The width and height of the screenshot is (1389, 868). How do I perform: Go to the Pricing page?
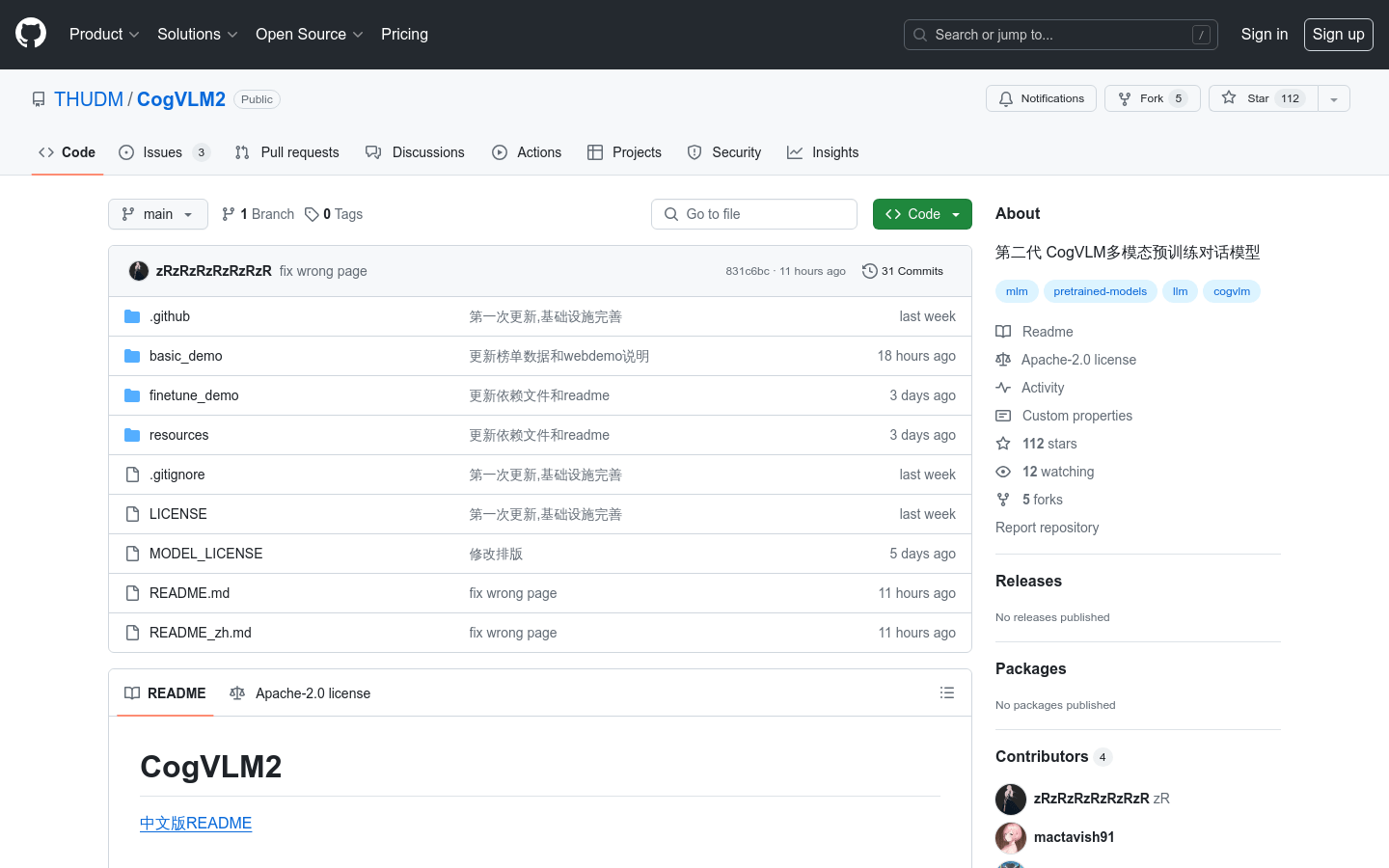coord(404,34)
